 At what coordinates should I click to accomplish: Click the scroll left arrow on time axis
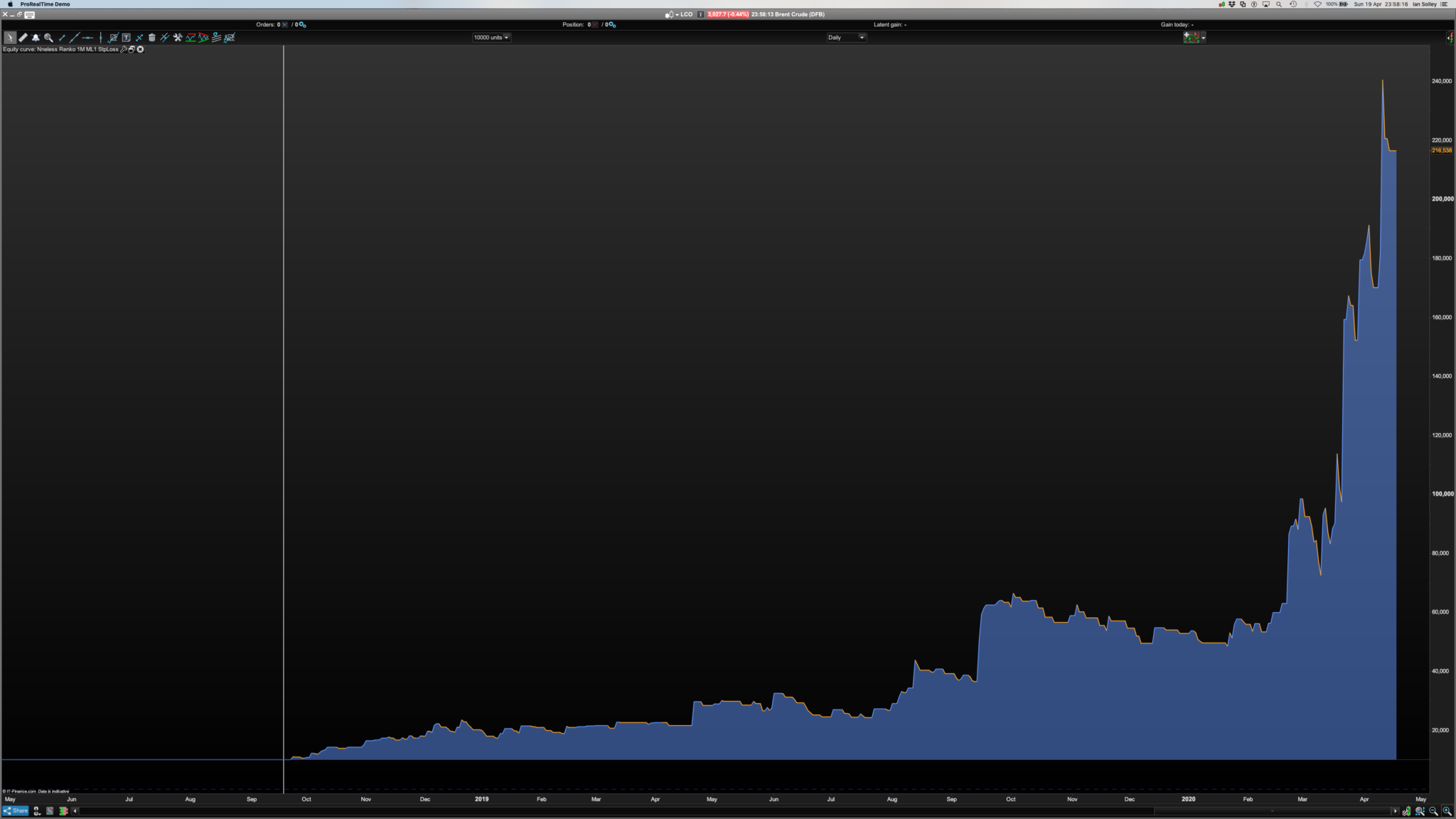click(x=75, y=811)
